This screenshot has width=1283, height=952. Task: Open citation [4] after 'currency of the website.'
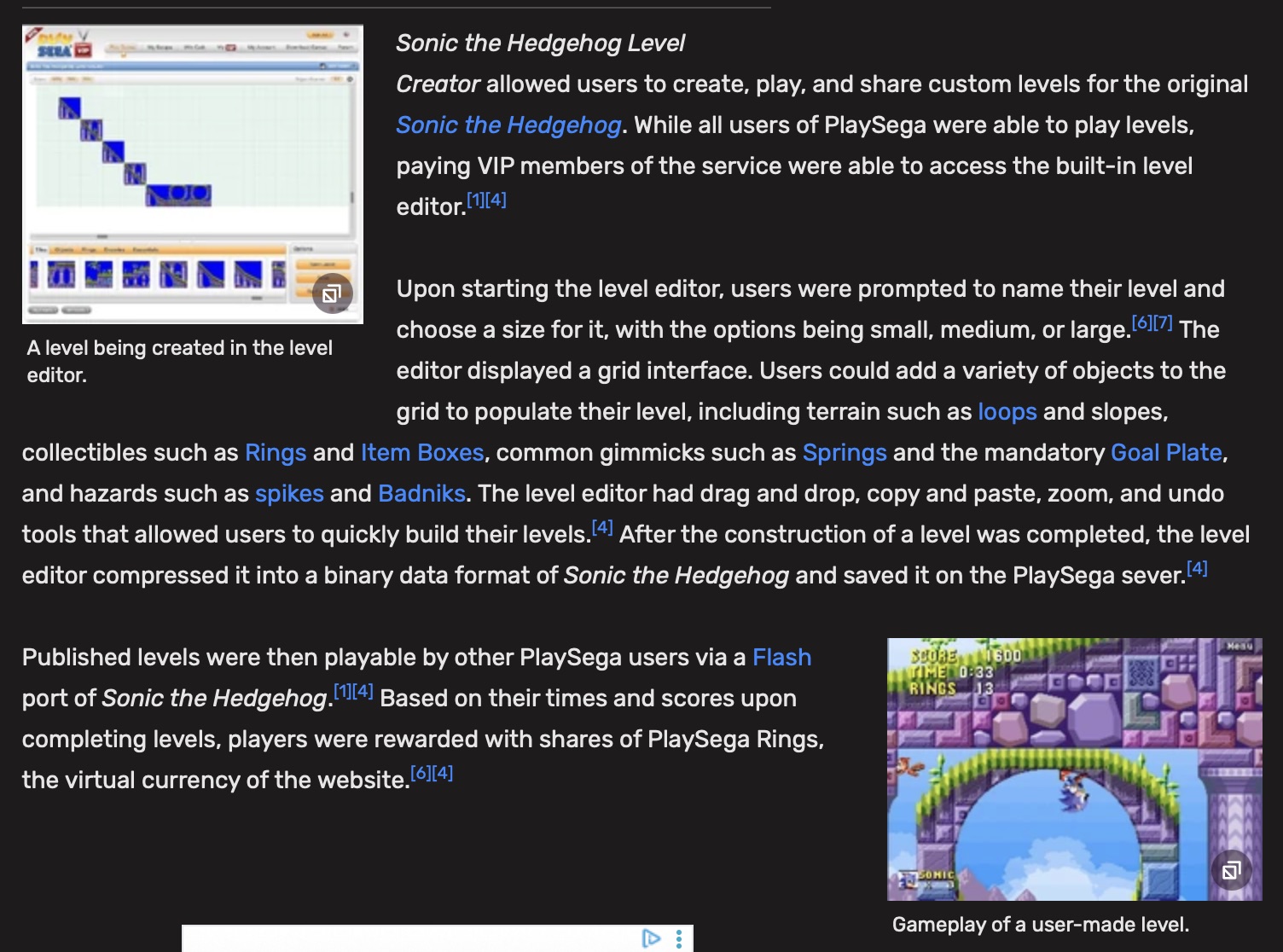(x=442, y=773)
